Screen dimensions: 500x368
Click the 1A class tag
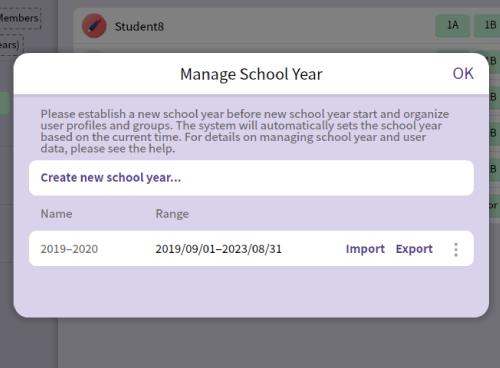coord(452,25)
